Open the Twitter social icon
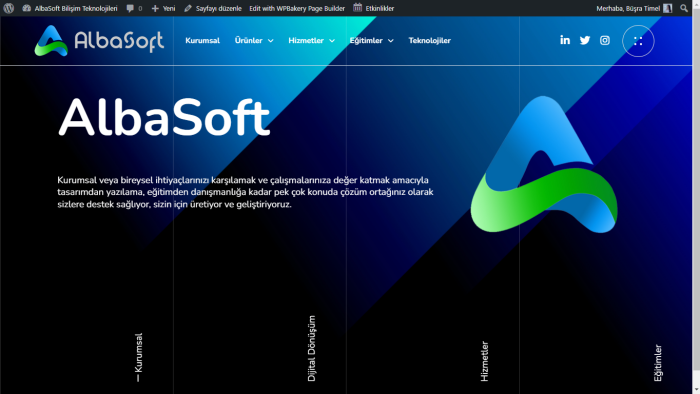700x394 pixels. [x=585, y=41]
